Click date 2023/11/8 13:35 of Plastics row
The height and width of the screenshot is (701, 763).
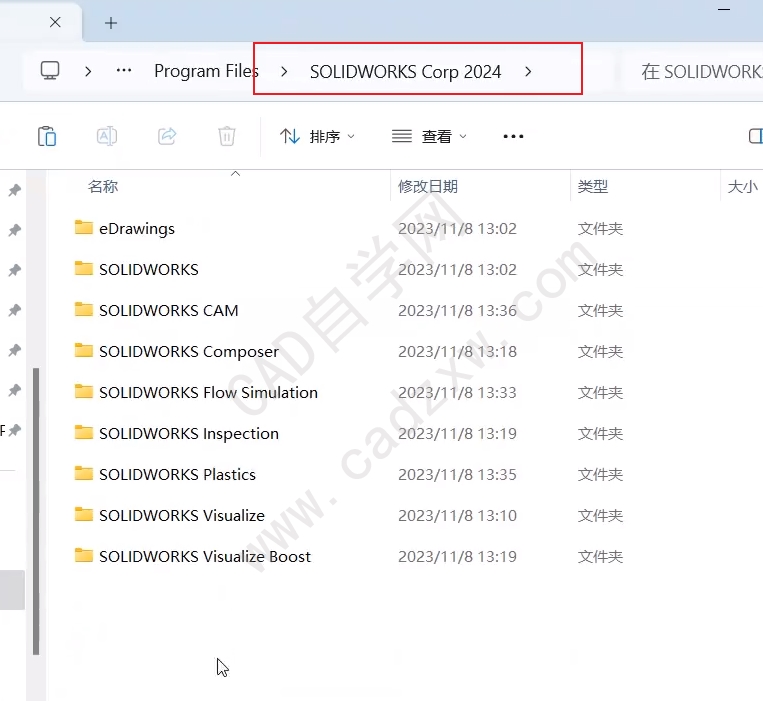pos(457,474)
